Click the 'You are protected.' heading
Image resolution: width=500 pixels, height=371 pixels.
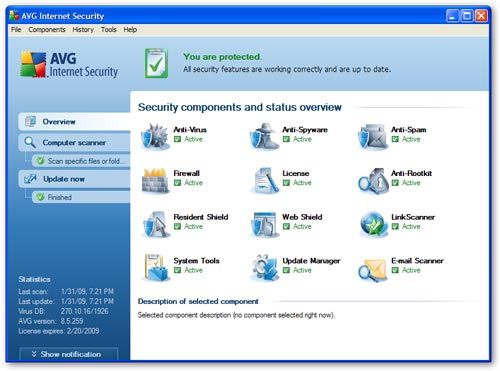point(222,57)
